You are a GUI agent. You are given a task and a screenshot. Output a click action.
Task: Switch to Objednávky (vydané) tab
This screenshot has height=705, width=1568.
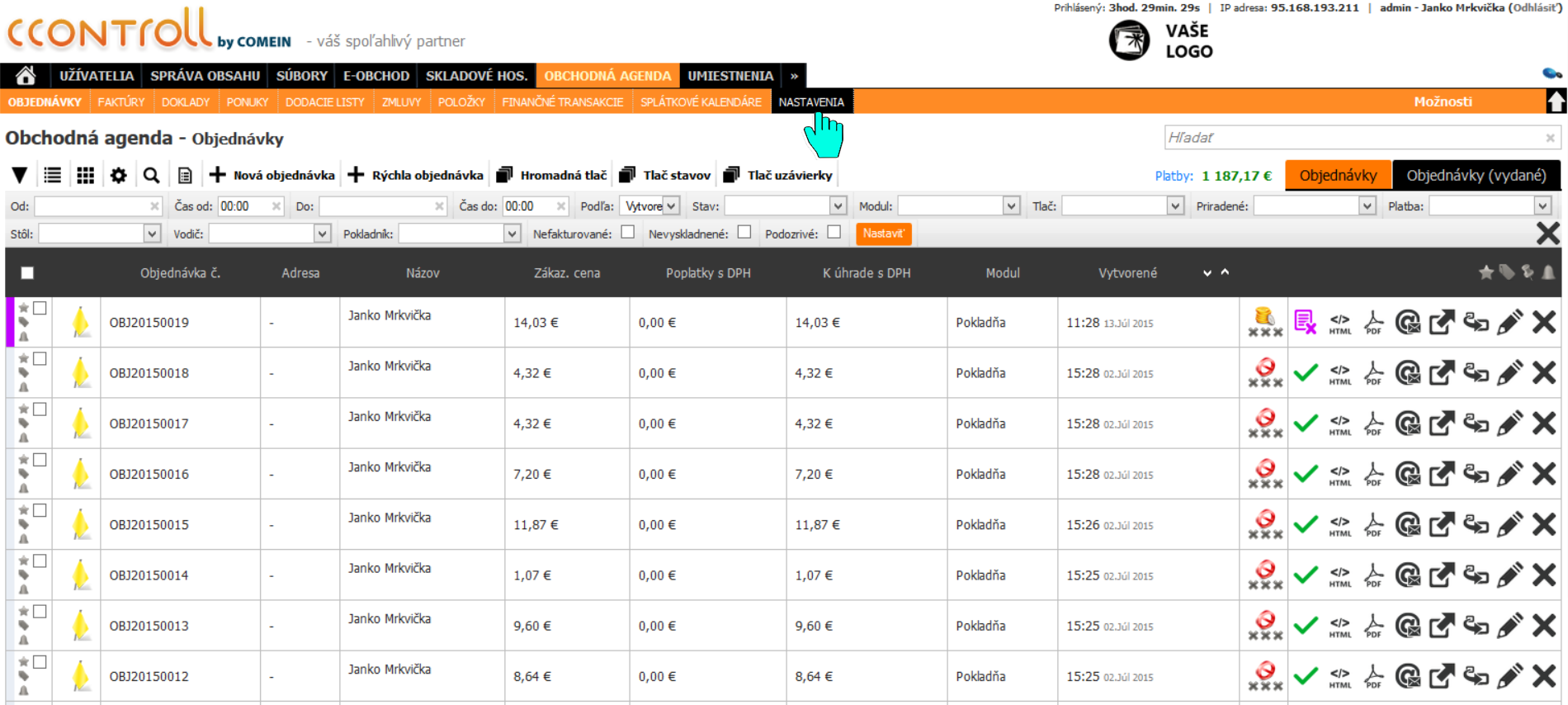point(1476,176)
